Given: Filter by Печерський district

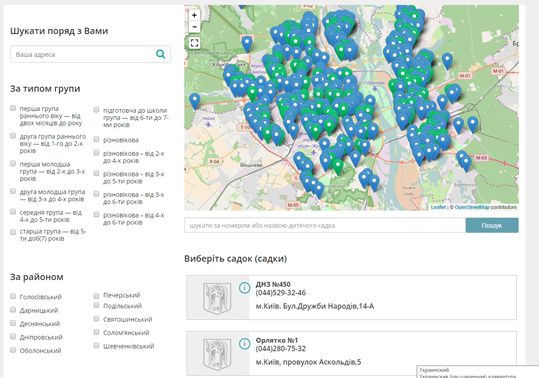Looking at the screenshot, I should 96,296.
